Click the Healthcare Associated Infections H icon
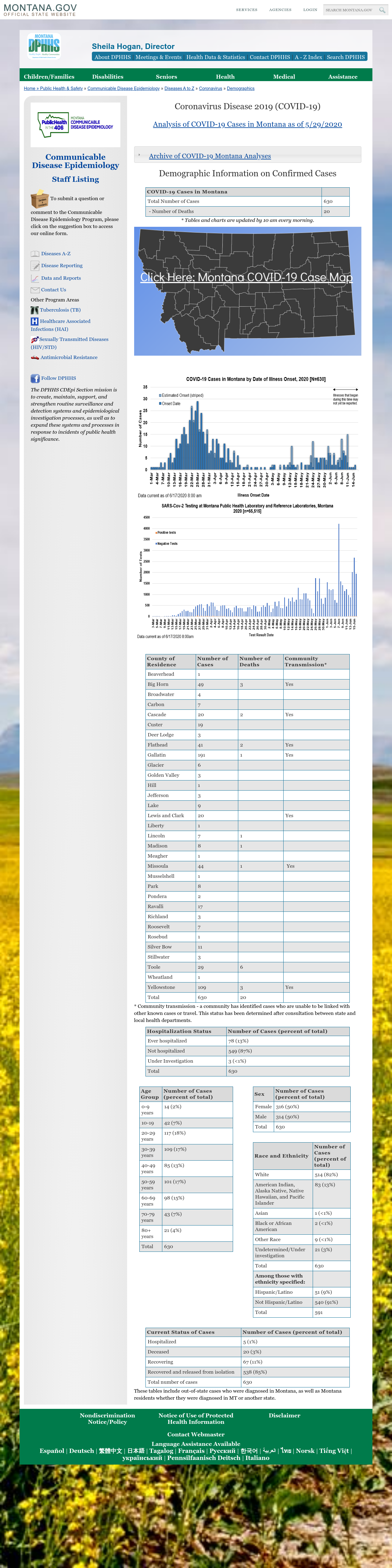392x1568 pixels. tap(35, 321)
